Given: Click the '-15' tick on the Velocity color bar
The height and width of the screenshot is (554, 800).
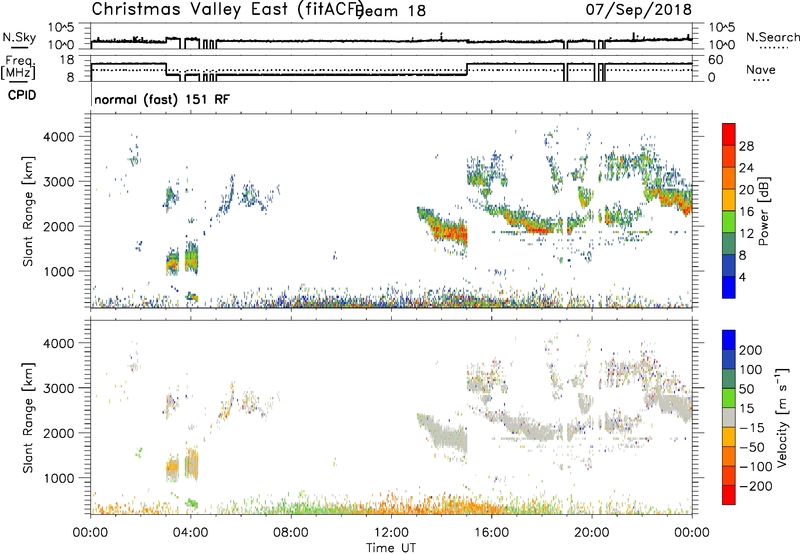Looking at the screenshot, I should (752, 428).
